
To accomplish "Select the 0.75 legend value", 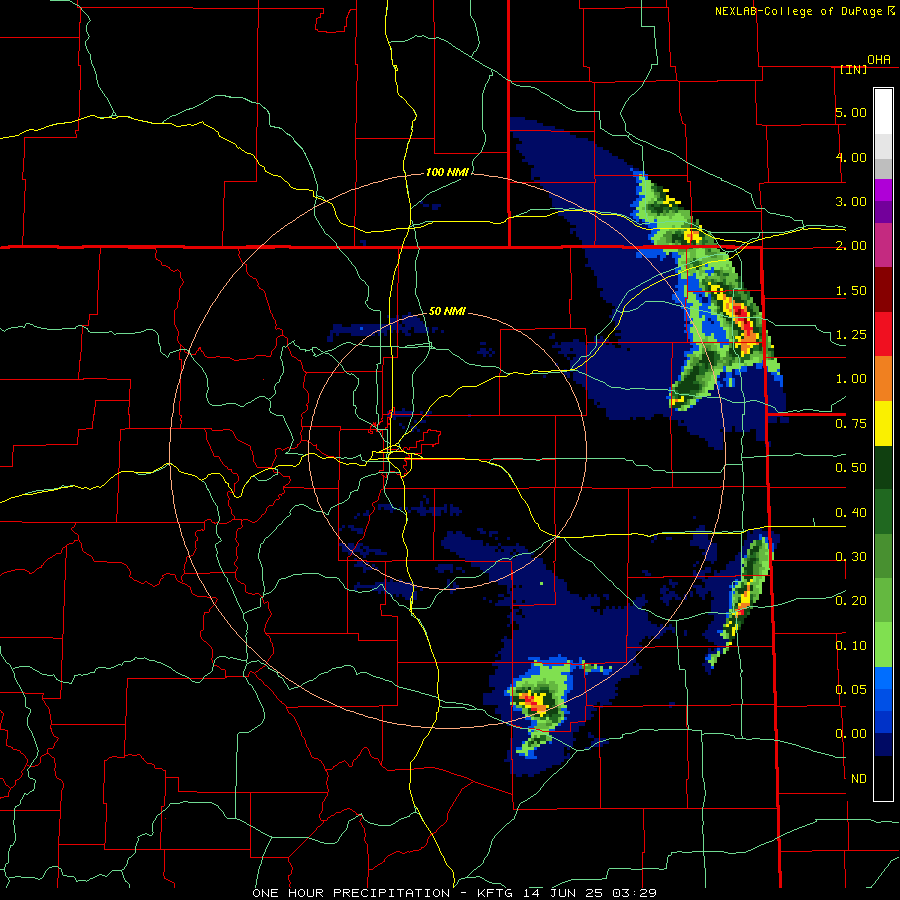I will [x=851, y=424].
